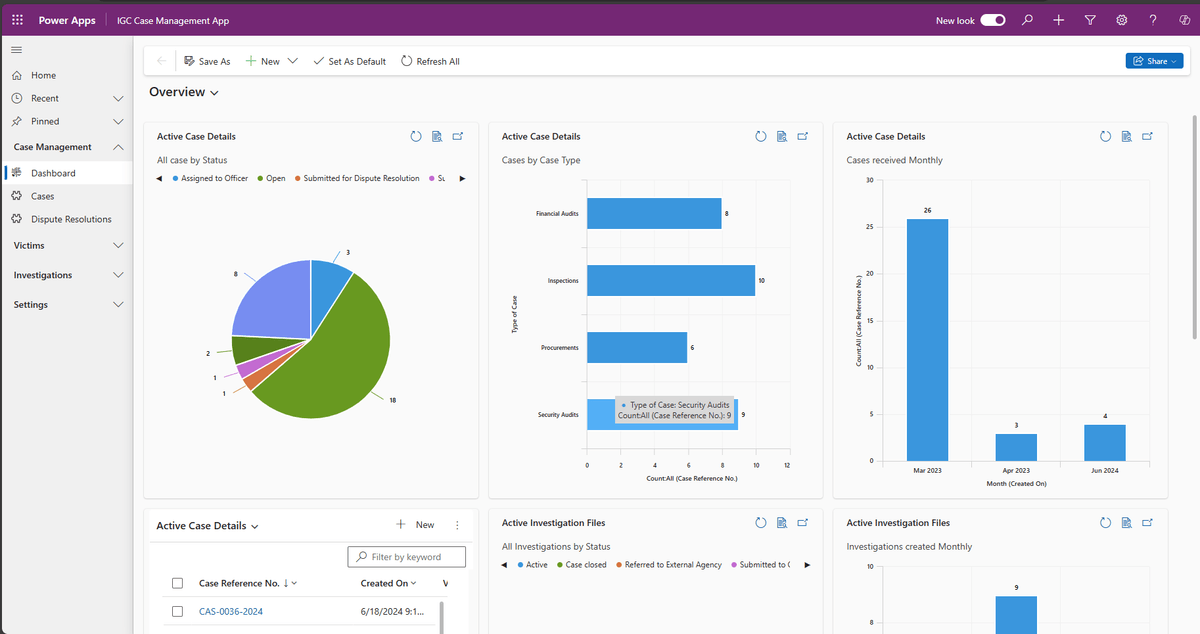Collapse navigation with the hamburger icon
Screen dimensions: 1200x634
click(16, 50)
